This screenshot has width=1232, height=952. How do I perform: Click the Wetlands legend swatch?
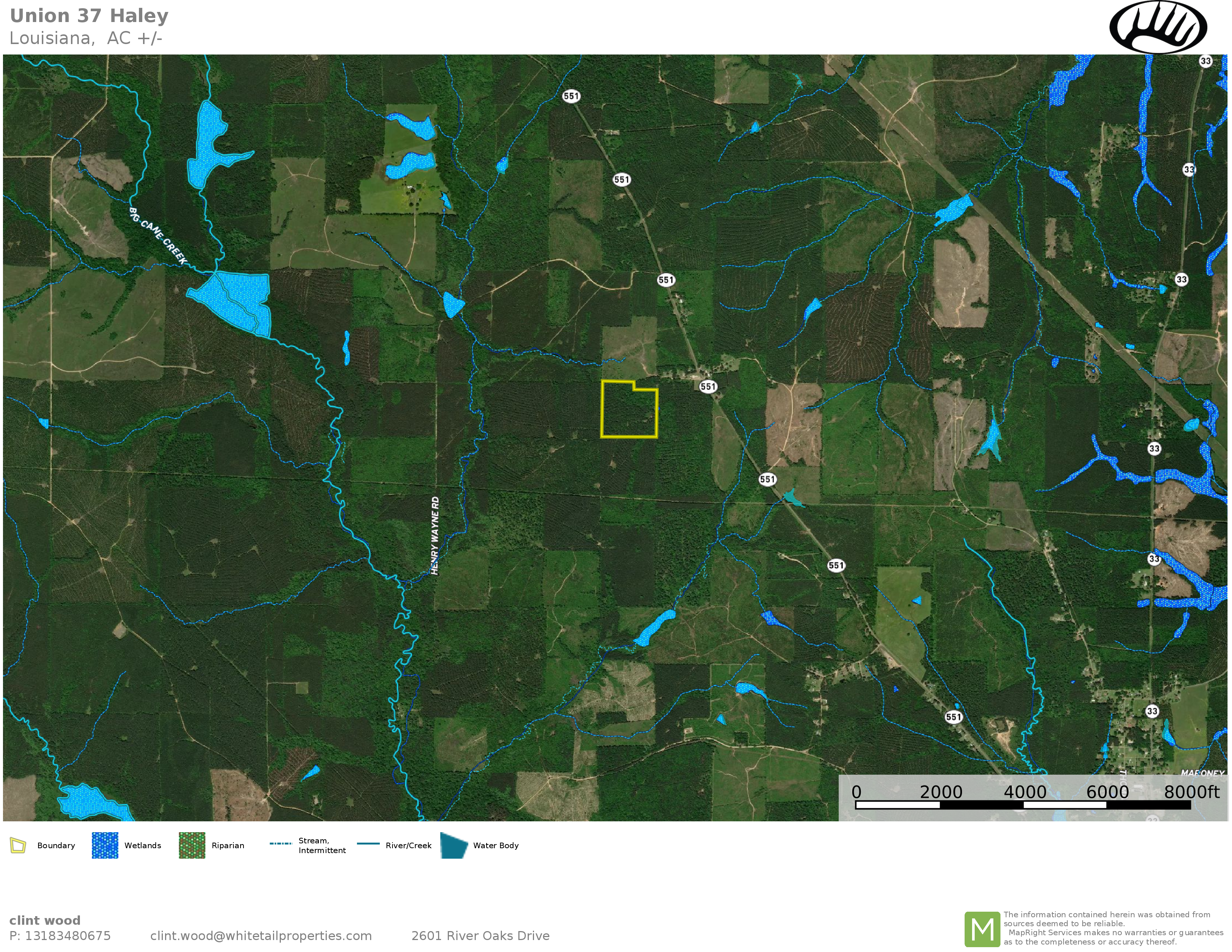[105, 845]
